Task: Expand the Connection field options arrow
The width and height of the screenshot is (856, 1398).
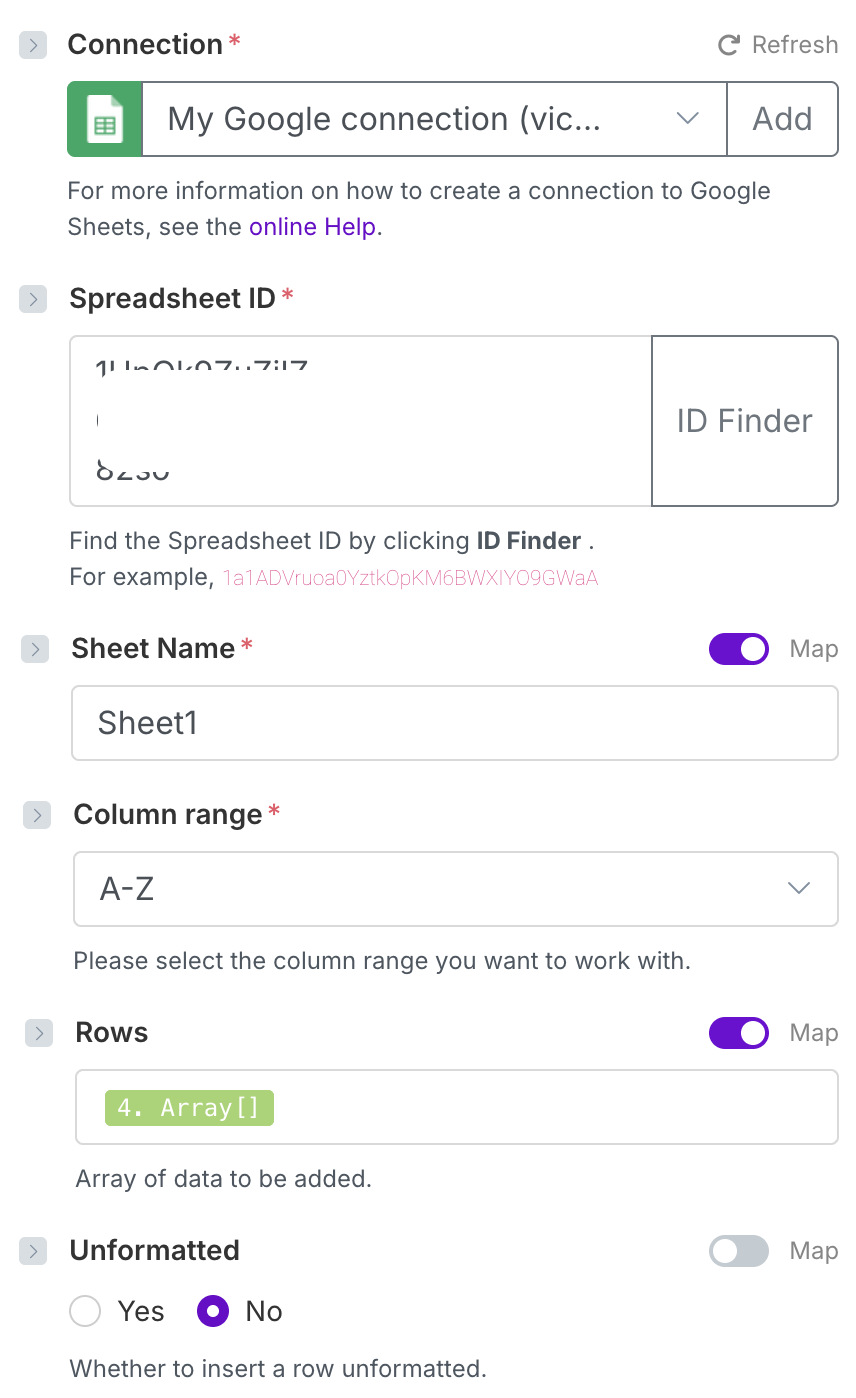Action: click(x=33, y=45)
